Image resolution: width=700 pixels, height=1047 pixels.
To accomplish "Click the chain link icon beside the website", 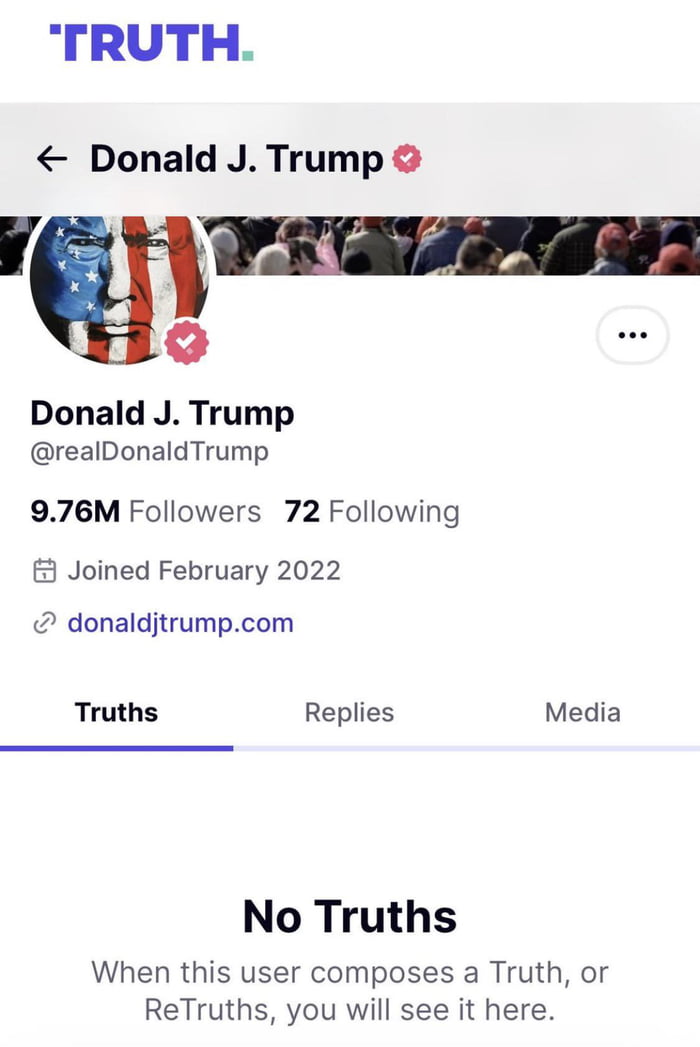I will click(43, 623).
